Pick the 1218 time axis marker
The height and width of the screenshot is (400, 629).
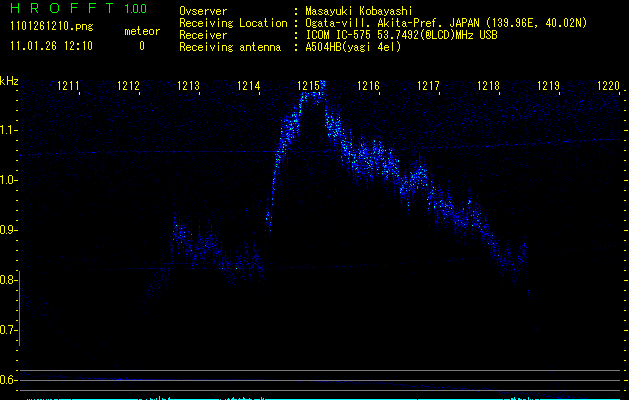[489, 87]
